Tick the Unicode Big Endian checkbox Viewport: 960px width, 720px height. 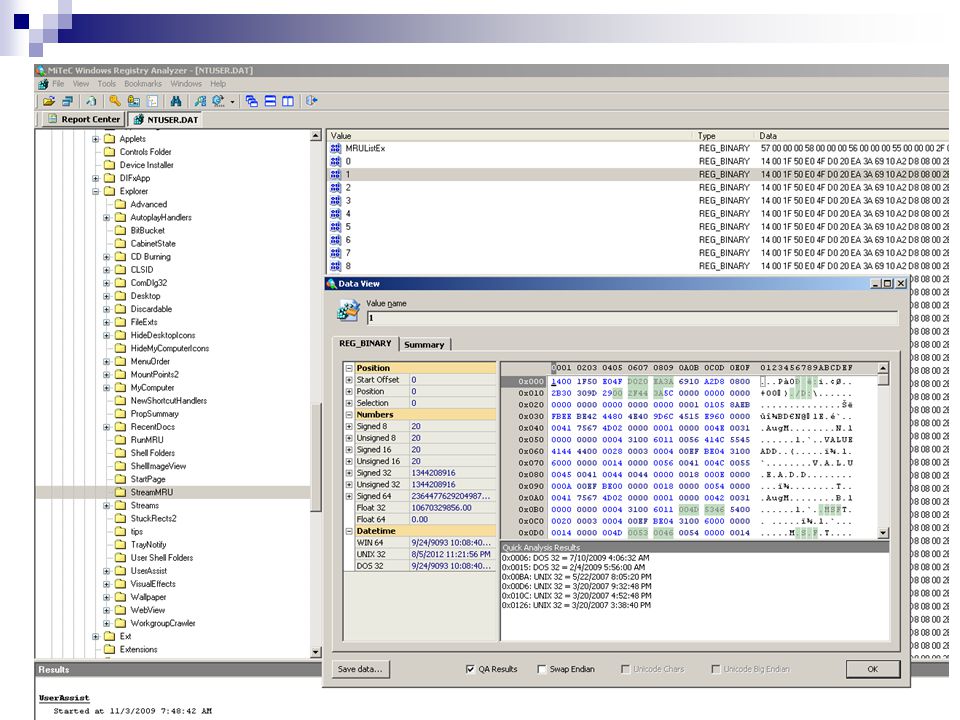point(715,669)
